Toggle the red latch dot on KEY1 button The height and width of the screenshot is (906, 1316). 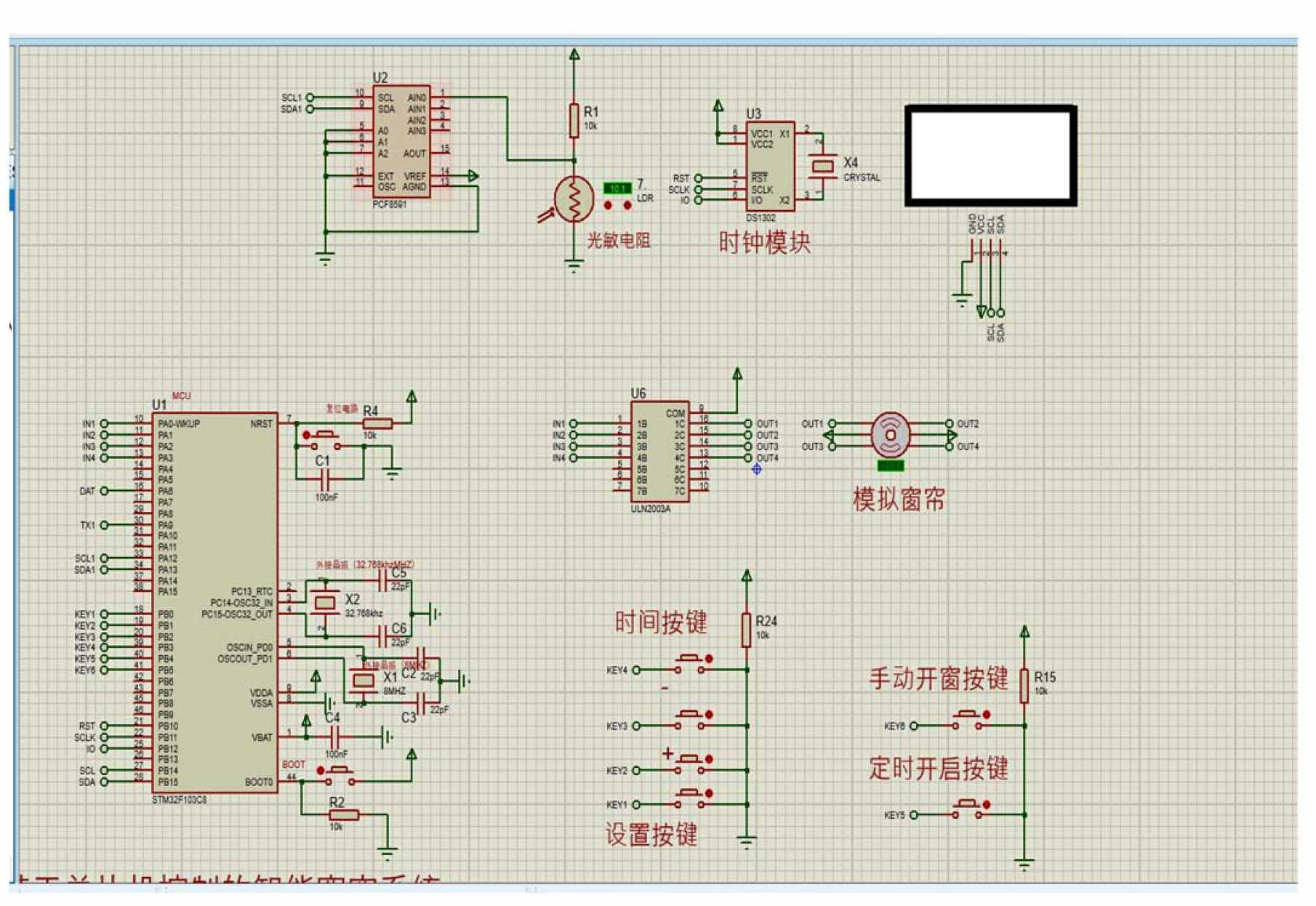click(709, 793)
